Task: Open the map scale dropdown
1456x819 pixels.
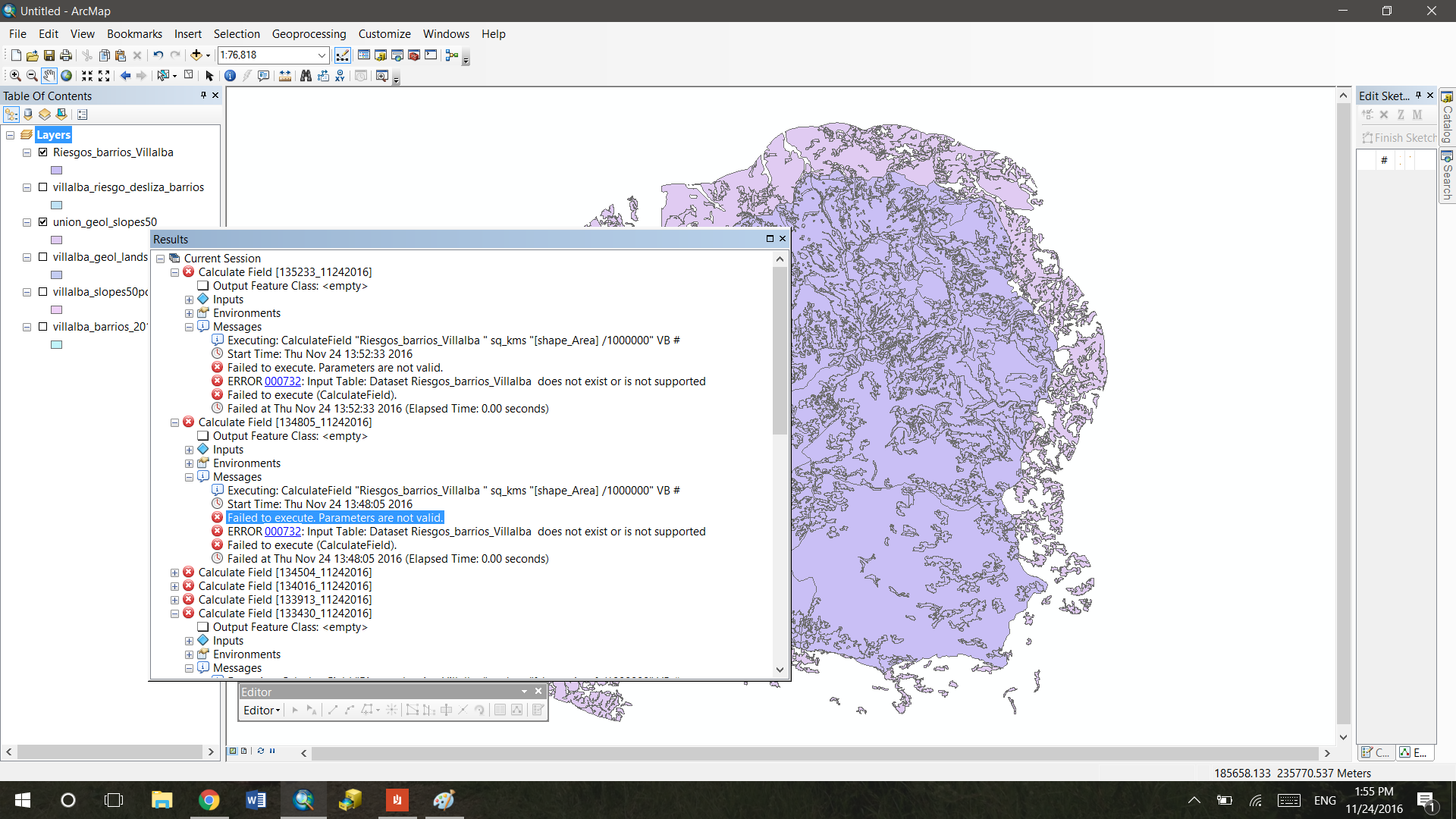Action: tap(322, 55)
